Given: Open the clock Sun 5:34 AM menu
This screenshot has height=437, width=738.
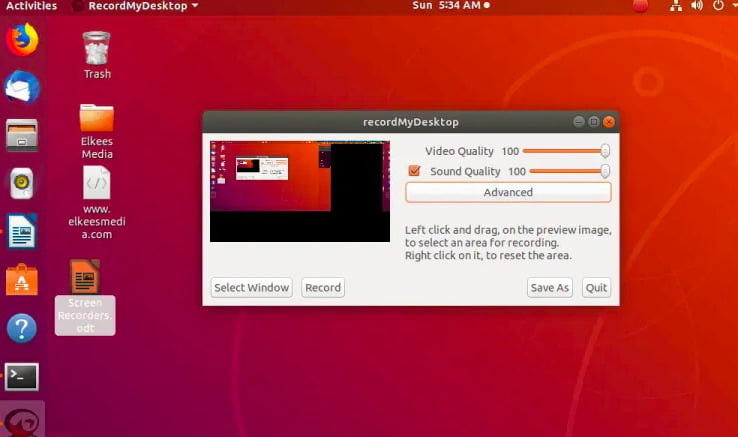Looking at the screenshot, I should (451, 6).
